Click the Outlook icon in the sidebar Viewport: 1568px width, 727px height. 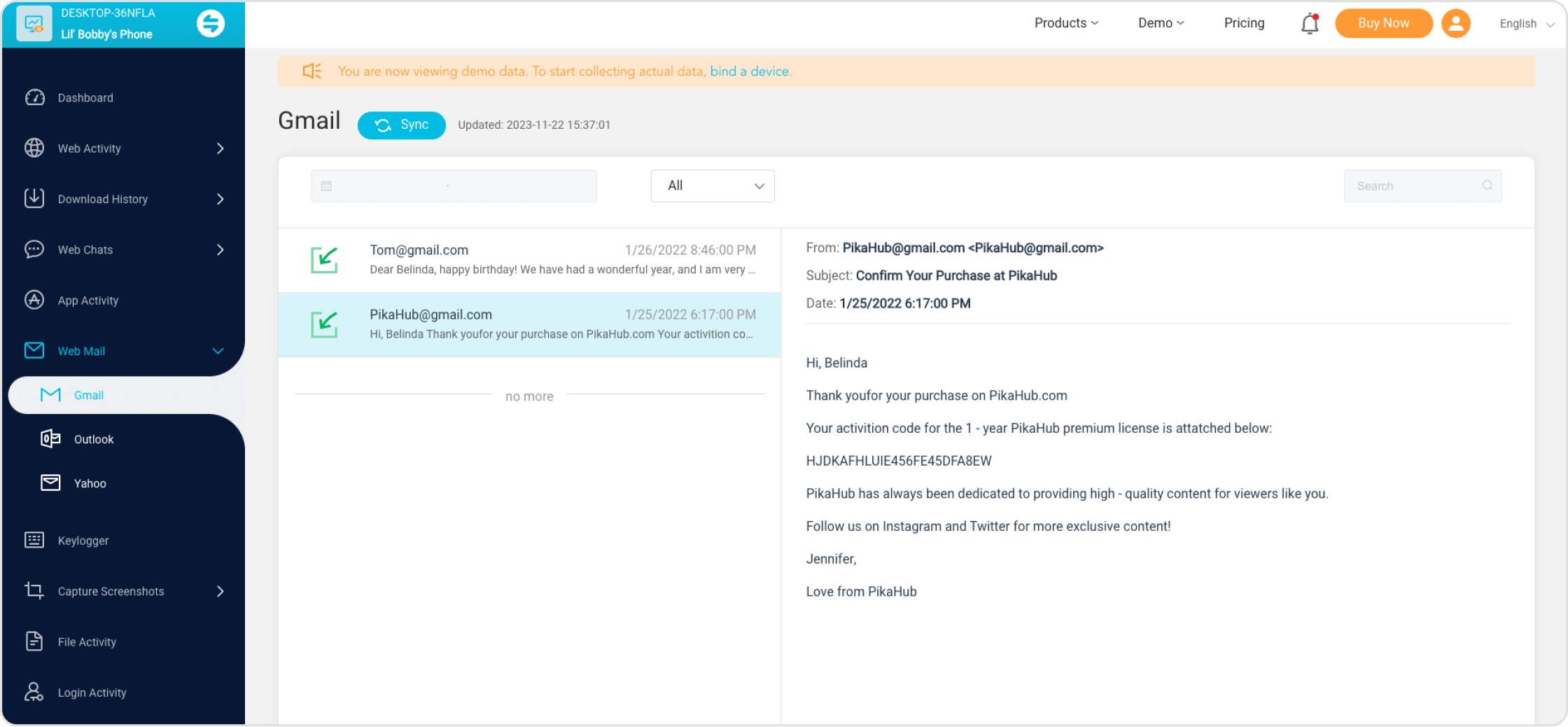[x=50, y=438]
